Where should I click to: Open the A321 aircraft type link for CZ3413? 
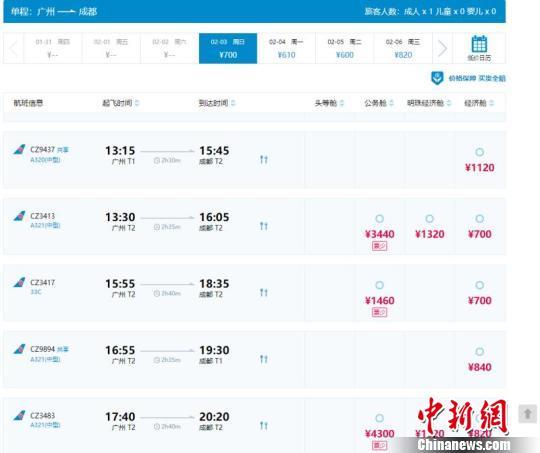[45, 226]
